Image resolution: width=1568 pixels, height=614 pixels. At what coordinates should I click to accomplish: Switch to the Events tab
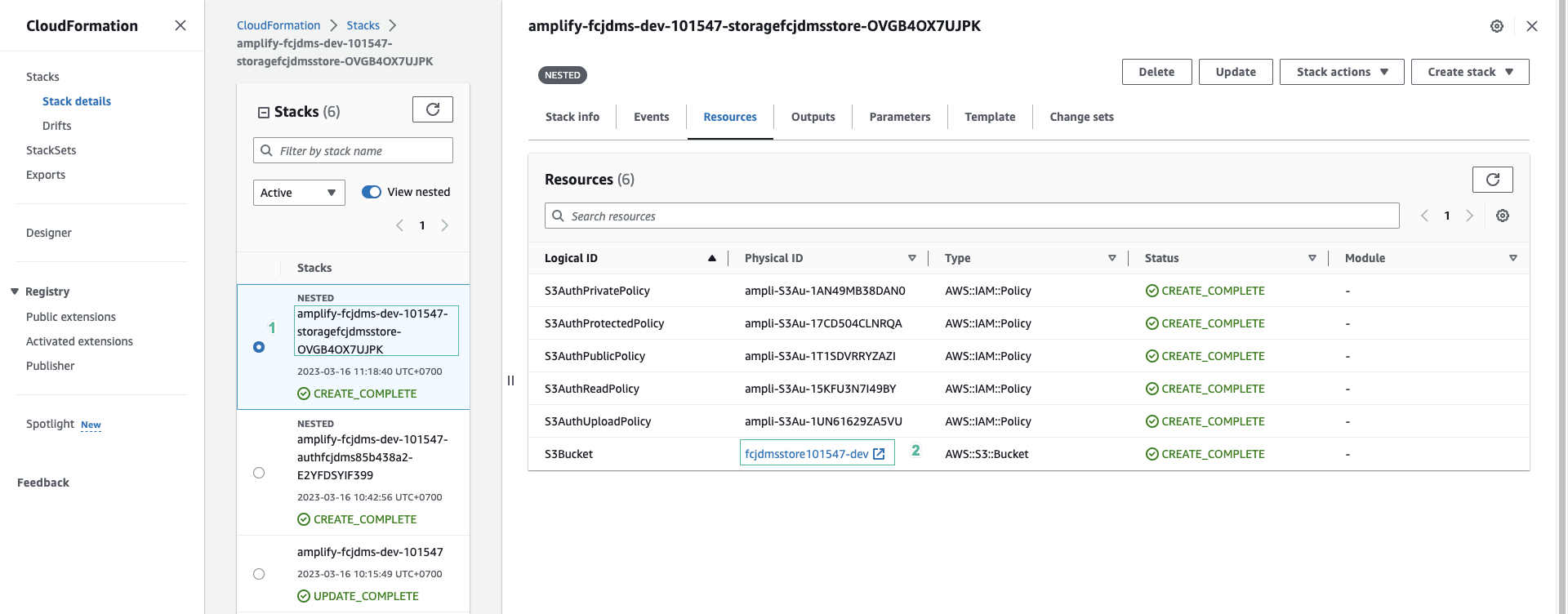(x=652, y=117)
